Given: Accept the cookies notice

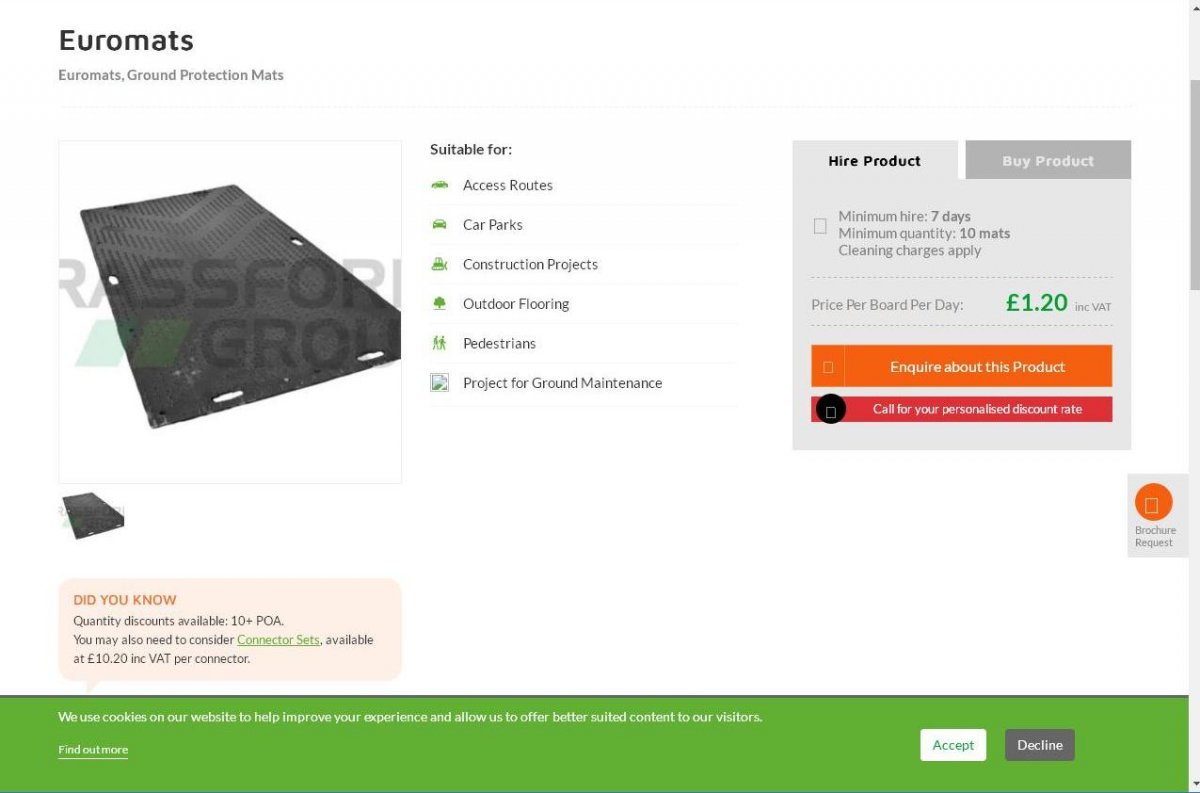Looking at the screenshot, I should (953, 745).
